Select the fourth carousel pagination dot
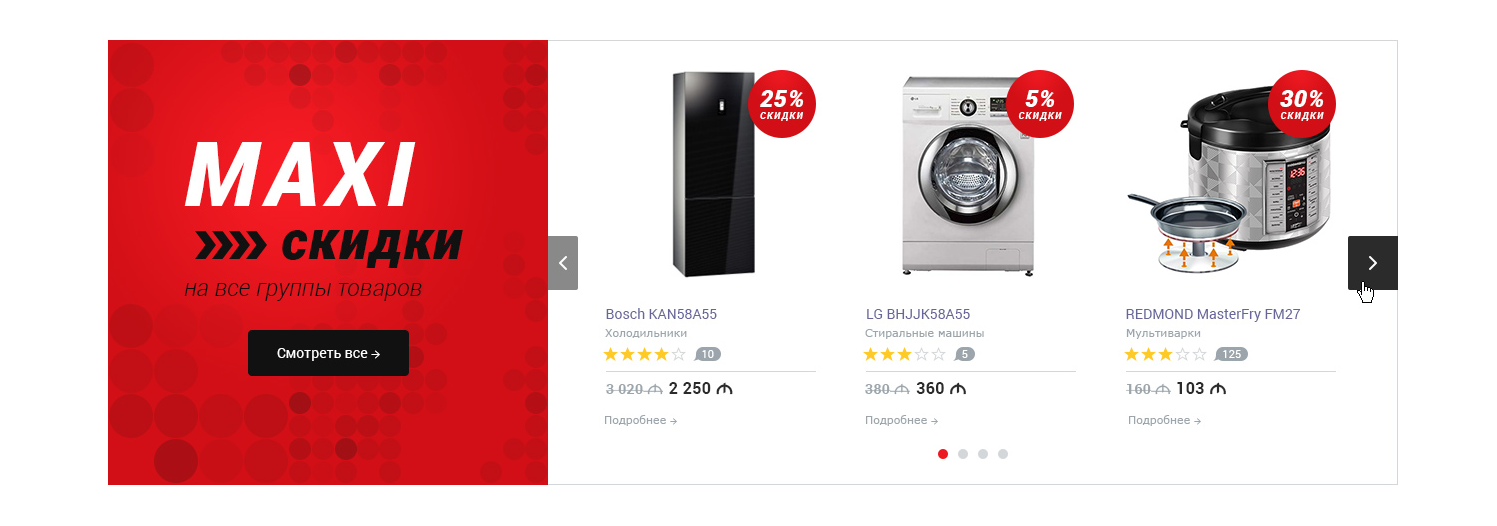The width and height of the screenshot is (1497, 526). click(1003, 454)
